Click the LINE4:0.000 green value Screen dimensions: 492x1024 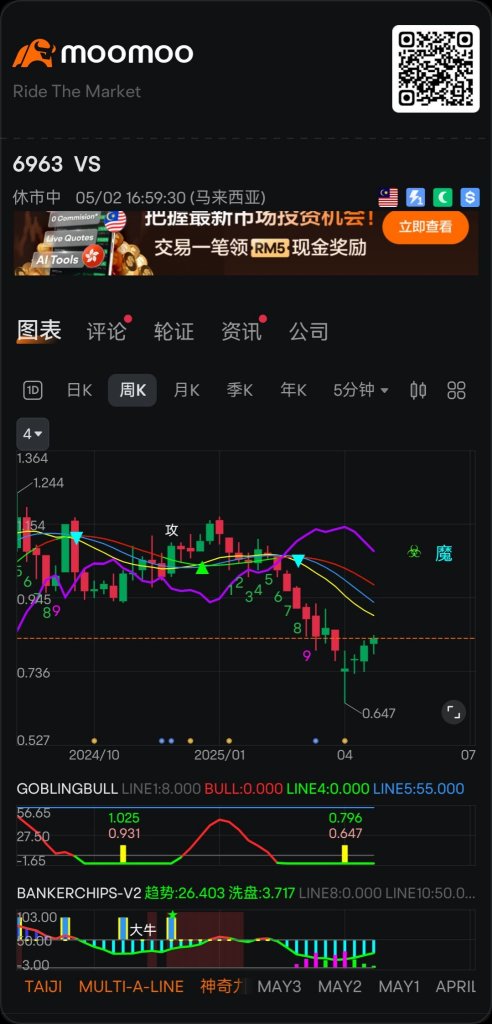[x=328, y=789]
